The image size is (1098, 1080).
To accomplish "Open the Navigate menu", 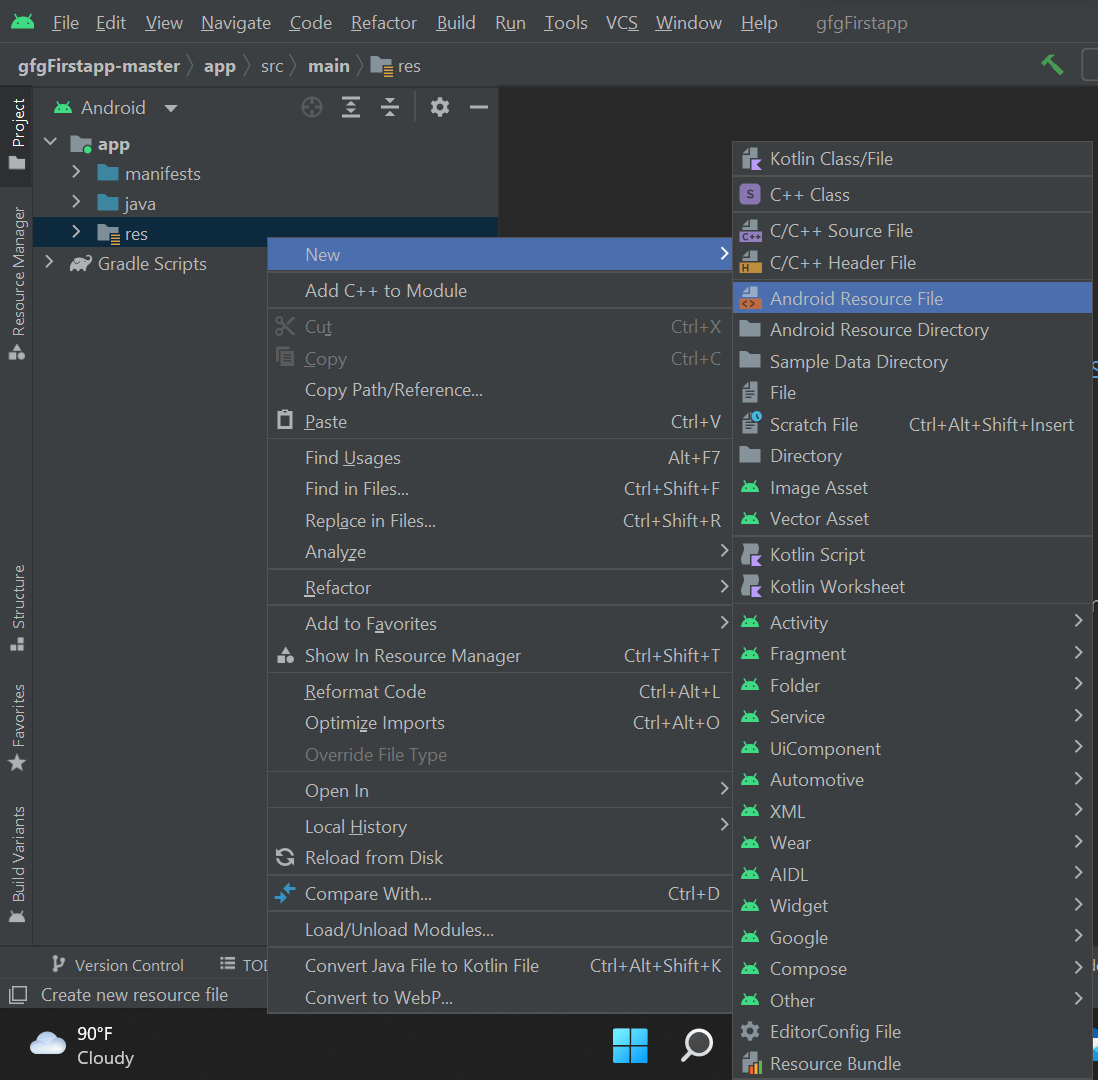I will click(x=236, y=23).
